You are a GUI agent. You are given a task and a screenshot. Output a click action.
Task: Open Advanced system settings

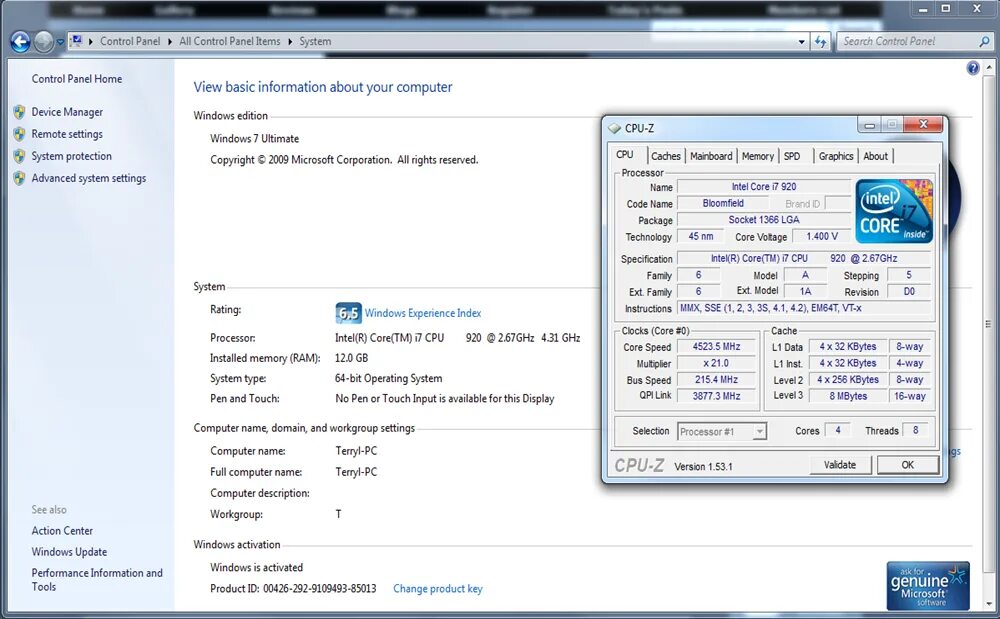tap(89, 178)
